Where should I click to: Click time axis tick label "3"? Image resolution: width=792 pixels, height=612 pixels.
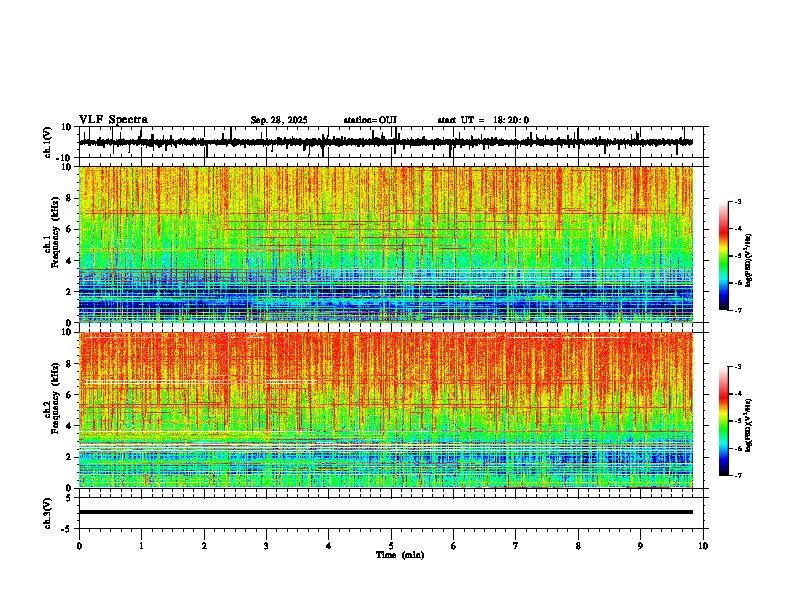pos(266,546)
